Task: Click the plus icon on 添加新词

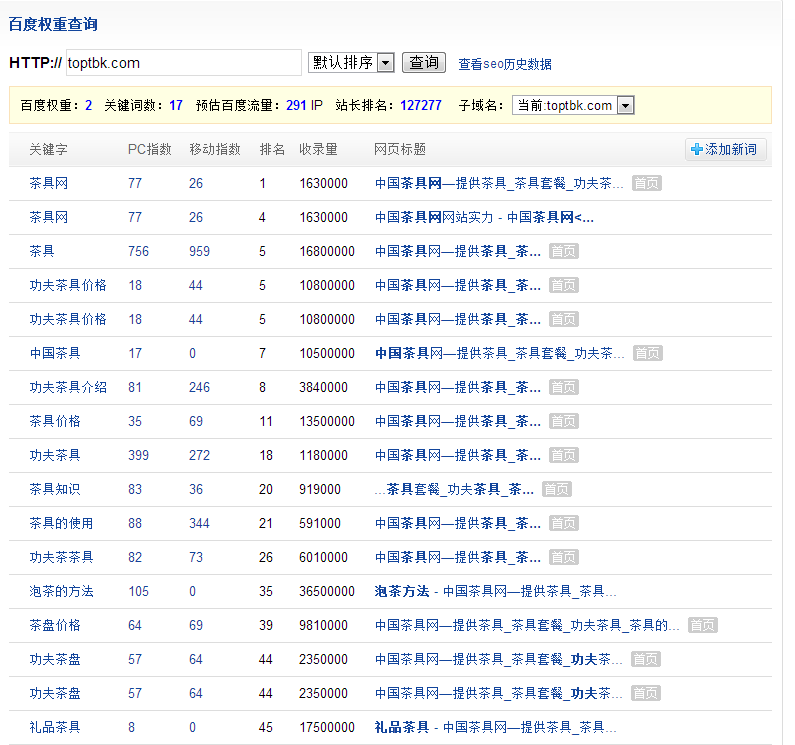Action: click(697, 150)
